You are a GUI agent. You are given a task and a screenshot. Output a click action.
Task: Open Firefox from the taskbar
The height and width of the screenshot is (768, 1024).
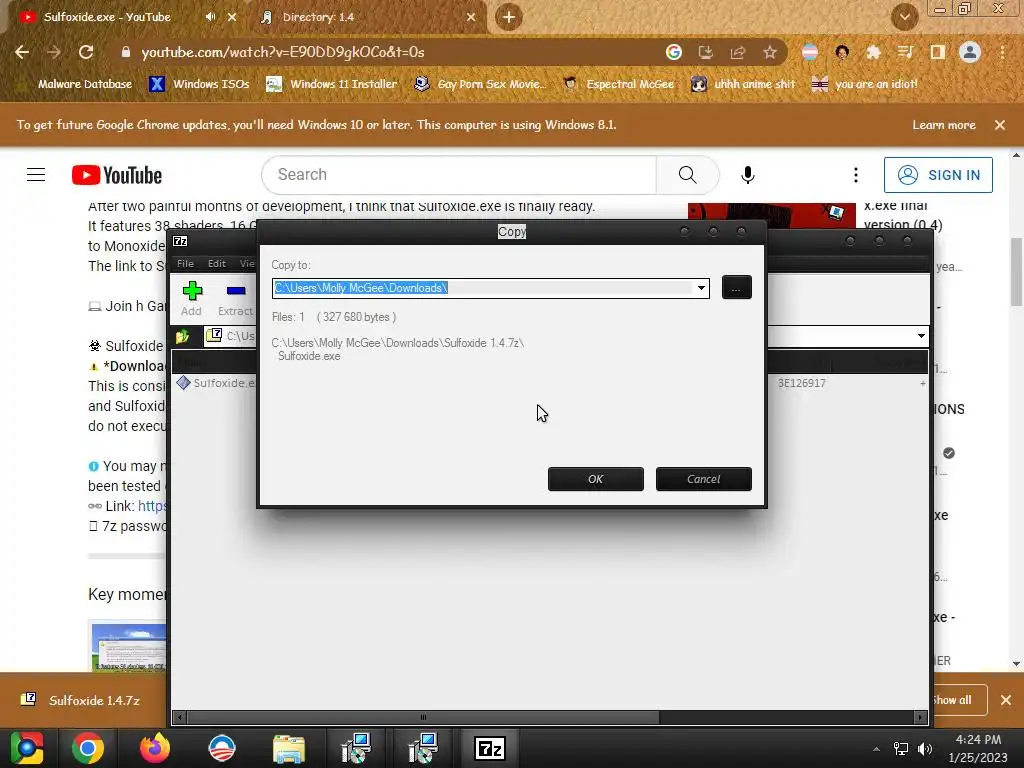(155, 748)
